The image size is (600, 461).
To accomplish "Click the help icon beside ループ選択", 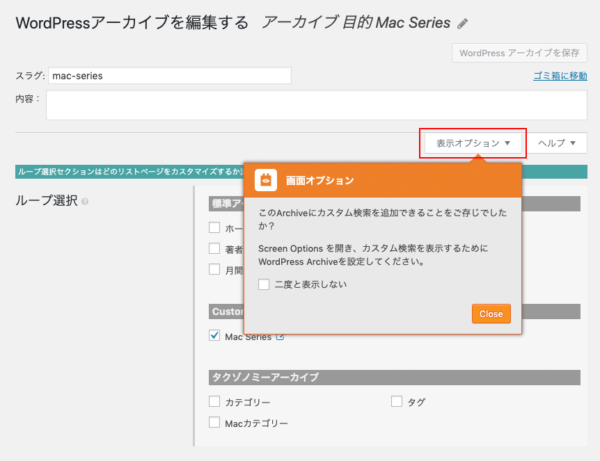I will pos(85,202).
